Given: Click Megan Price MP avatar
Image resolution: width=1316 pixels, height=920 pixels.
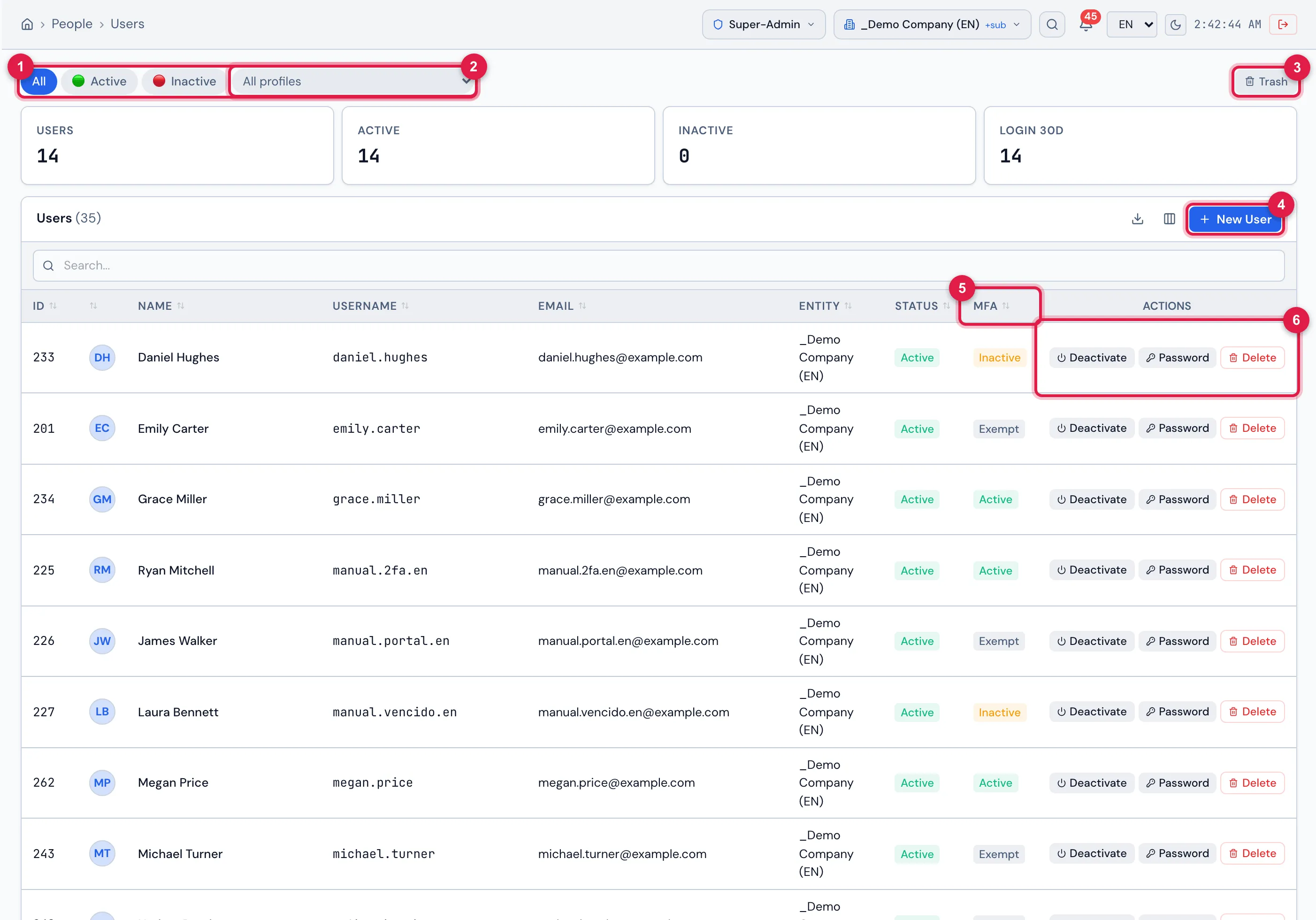Looking at the screenshot, I should 102,782.
